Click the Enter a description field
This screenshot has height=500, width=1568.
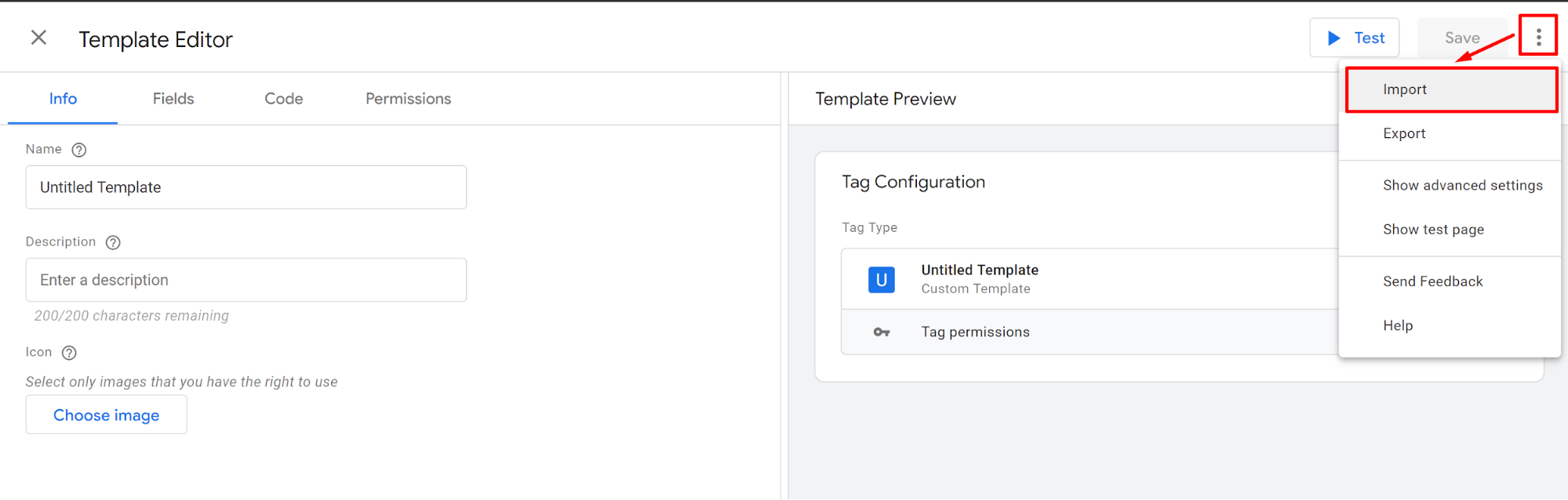click(246, 280)
